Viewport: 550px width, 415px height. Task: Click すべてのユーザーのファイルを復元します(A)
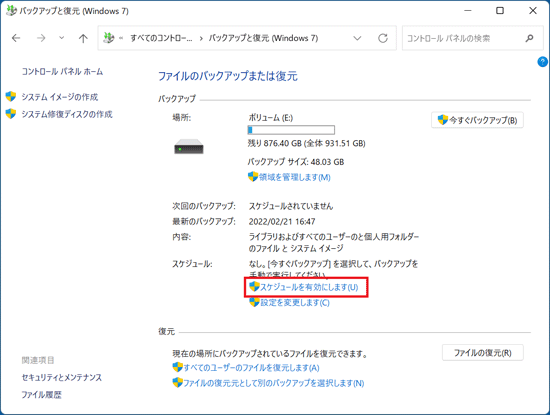click(x=251, y=368)
